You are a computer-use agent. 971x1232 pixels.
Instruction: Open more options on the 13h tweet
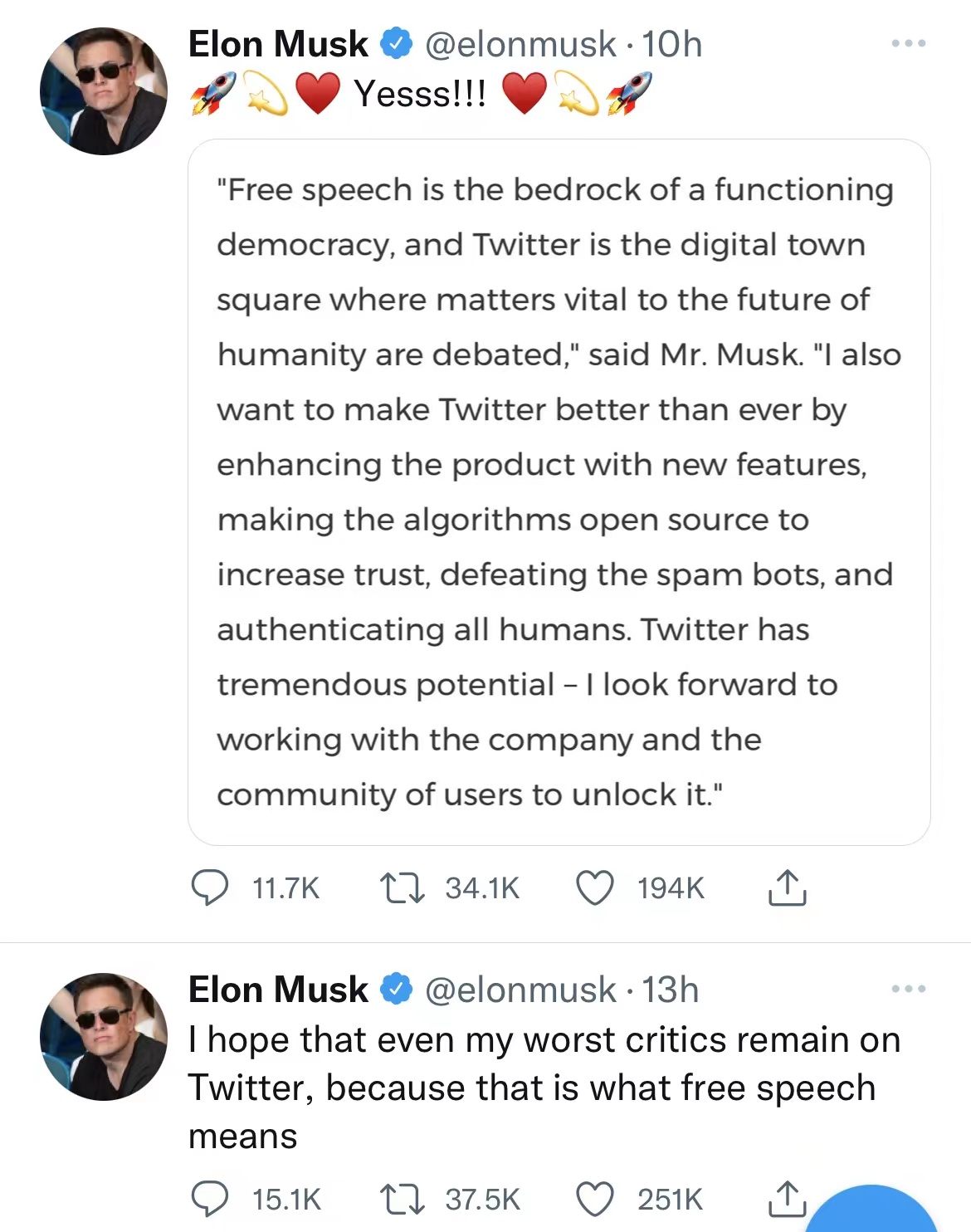click(x=909, y=989)
